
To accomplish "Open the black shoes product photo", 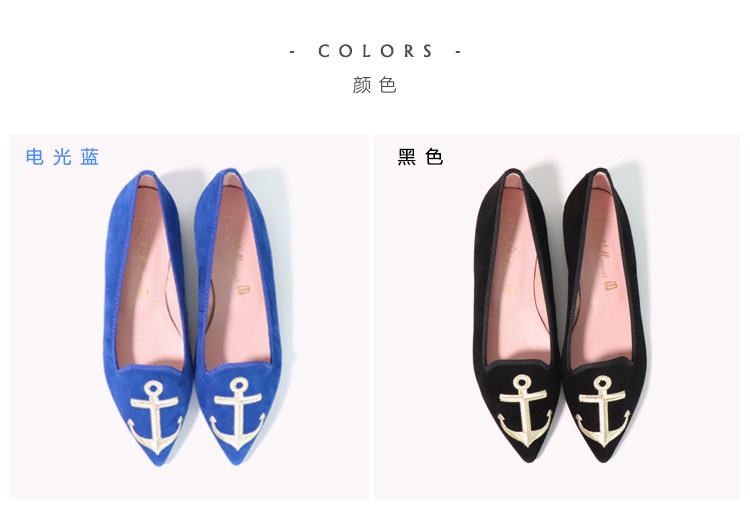I will click(x=557, y=317).
